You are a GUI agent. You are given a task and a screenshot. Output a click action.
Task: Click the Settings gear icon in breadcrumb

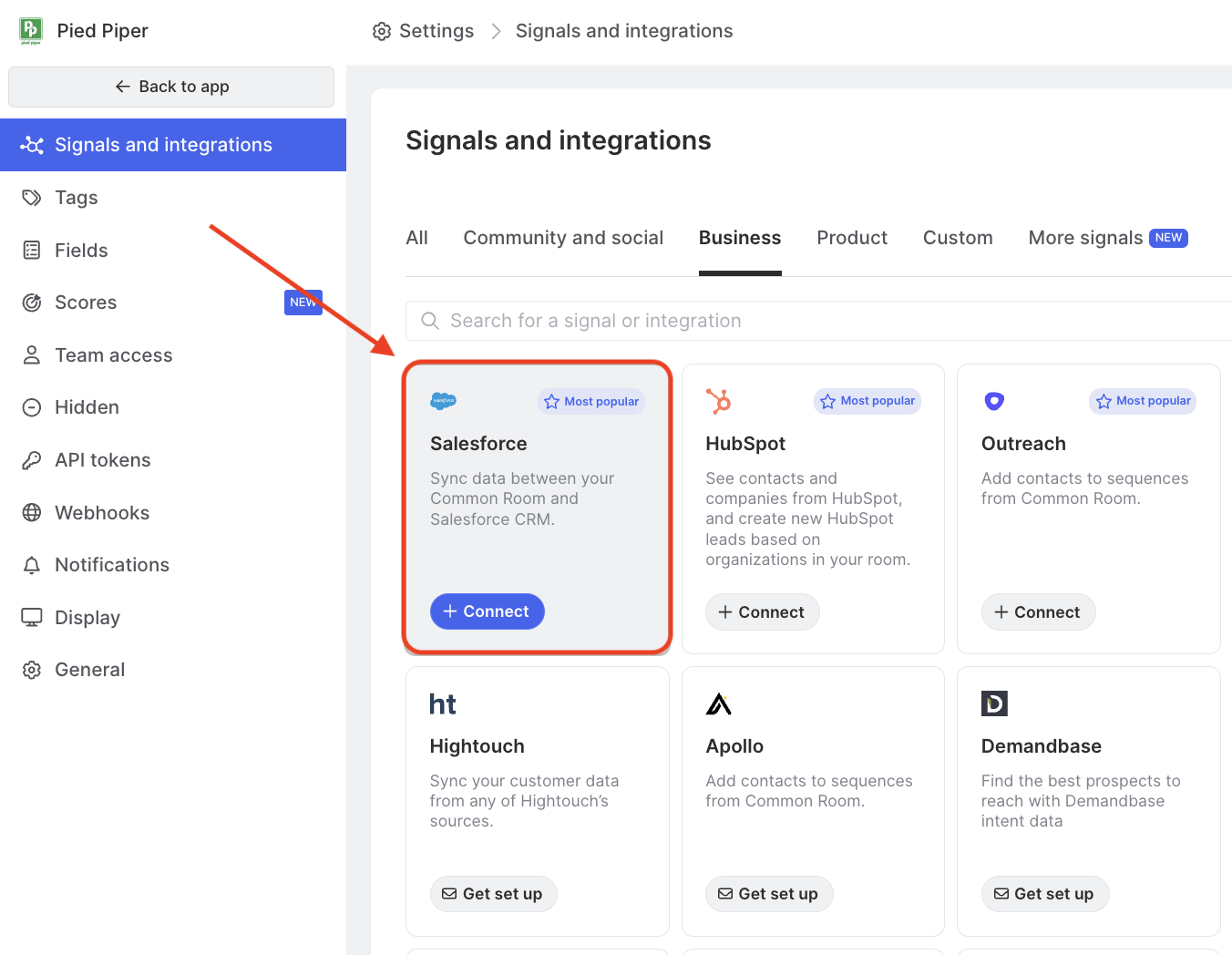tap(382, 31)
